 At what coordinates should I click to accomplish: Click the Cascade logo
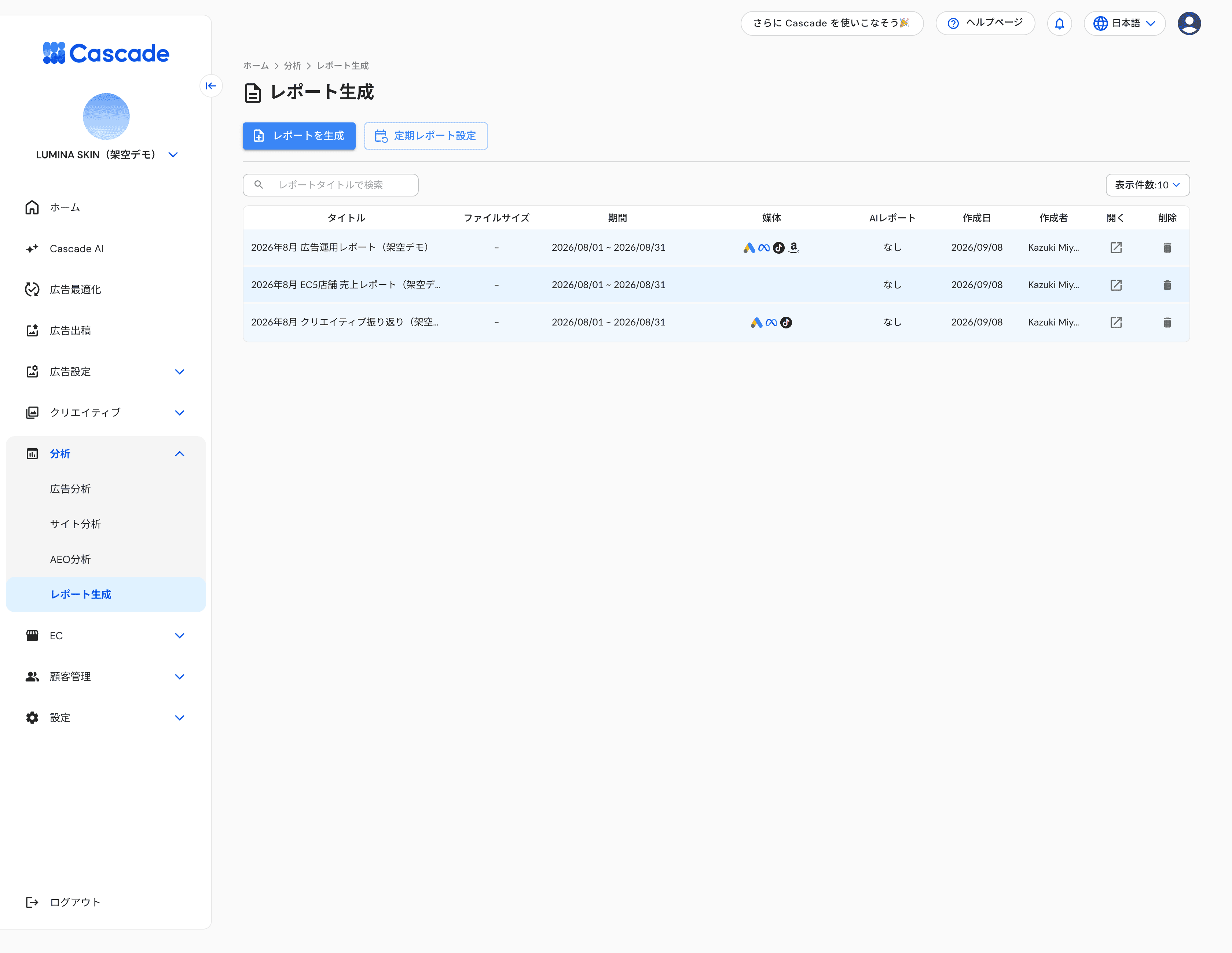coord(106,53)
